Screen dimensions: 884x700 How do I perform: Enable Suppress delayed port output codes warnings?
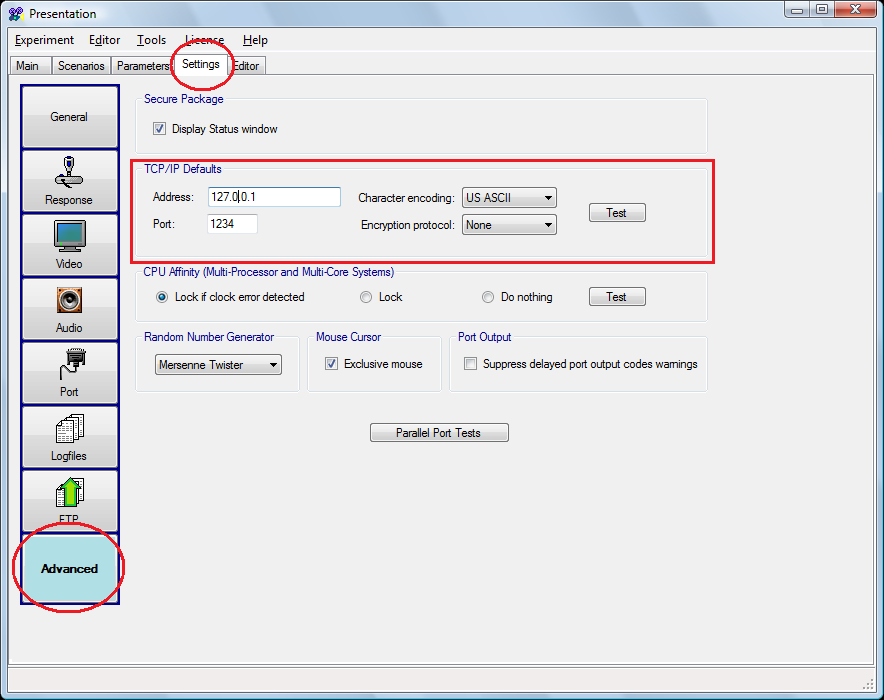click(x=470, y=364)
